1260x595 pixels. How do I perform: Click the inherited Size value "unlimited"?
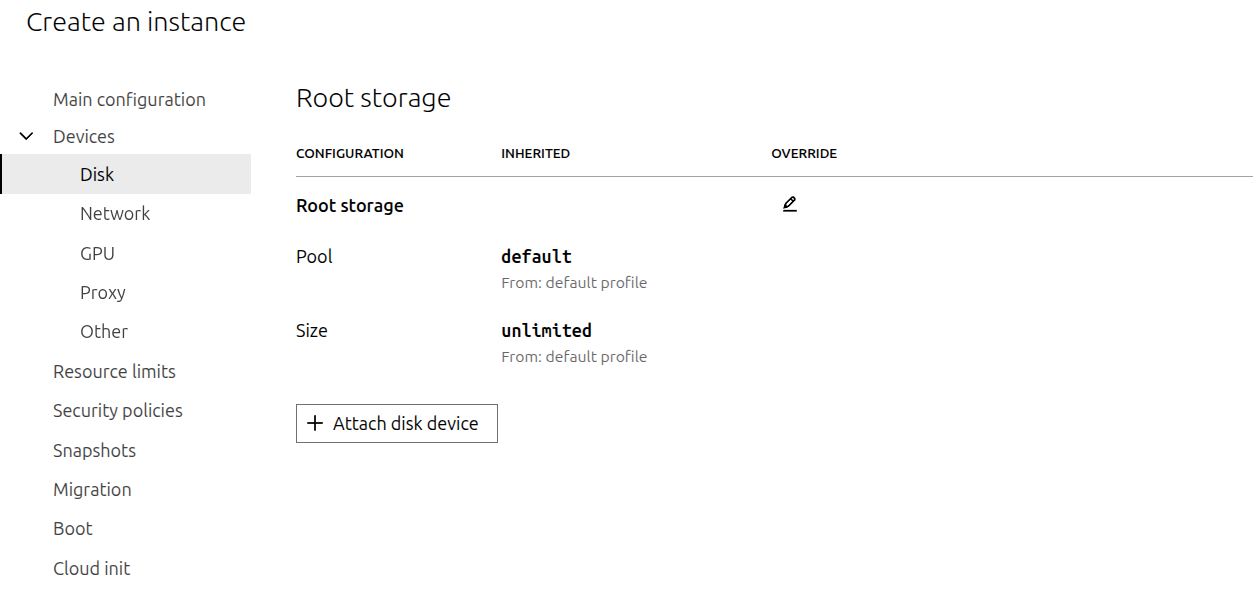point(546,331)
